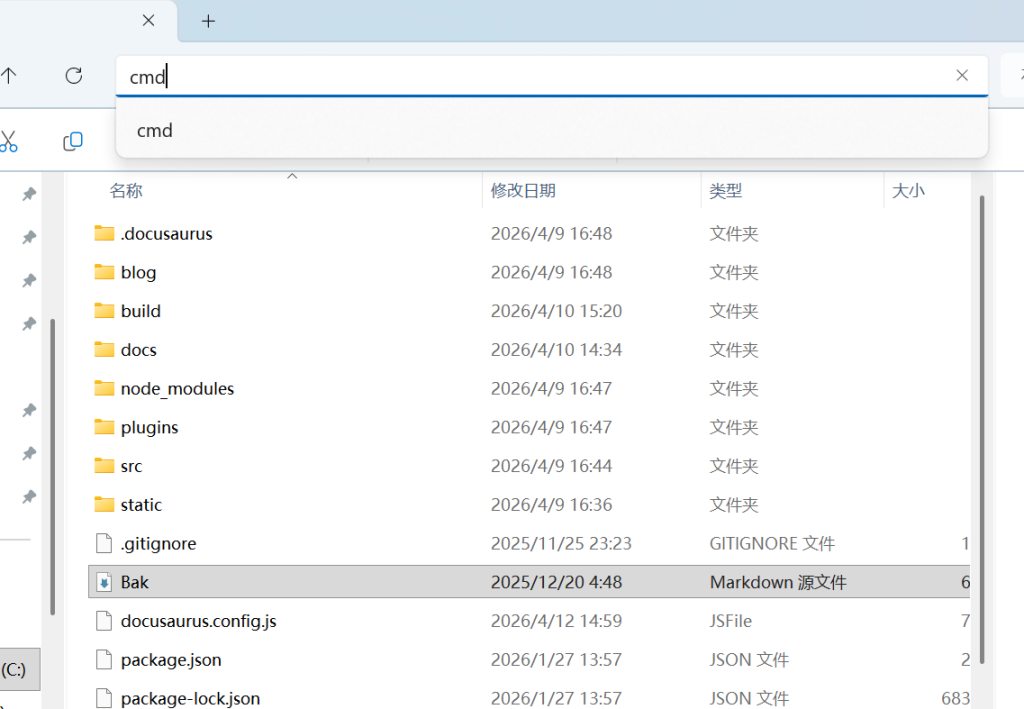Clear the address bar with X icon
Image resolution: width=1024 pixels, height=709 pixels.
click(x=962, y=76)
